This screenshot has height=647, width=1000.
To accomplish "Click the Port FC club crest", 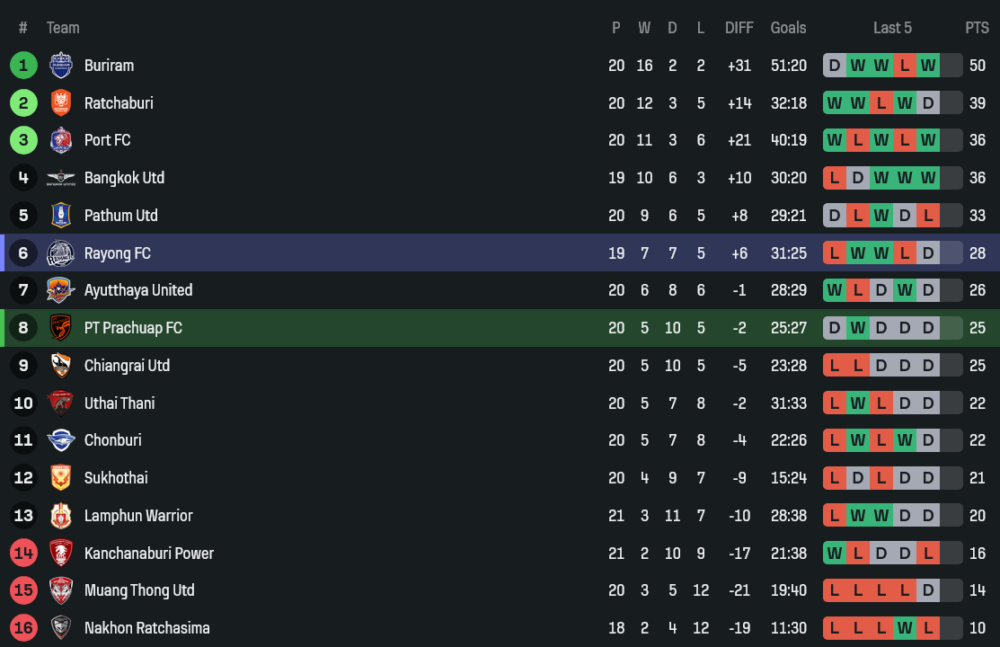I will point(61,140).
